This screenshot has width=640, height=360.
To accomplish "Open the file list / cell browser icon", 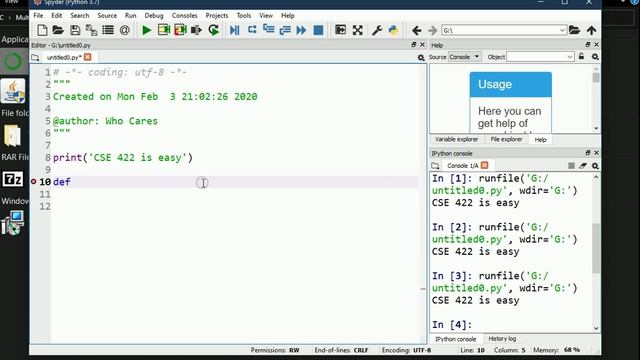I will (108, 30).
